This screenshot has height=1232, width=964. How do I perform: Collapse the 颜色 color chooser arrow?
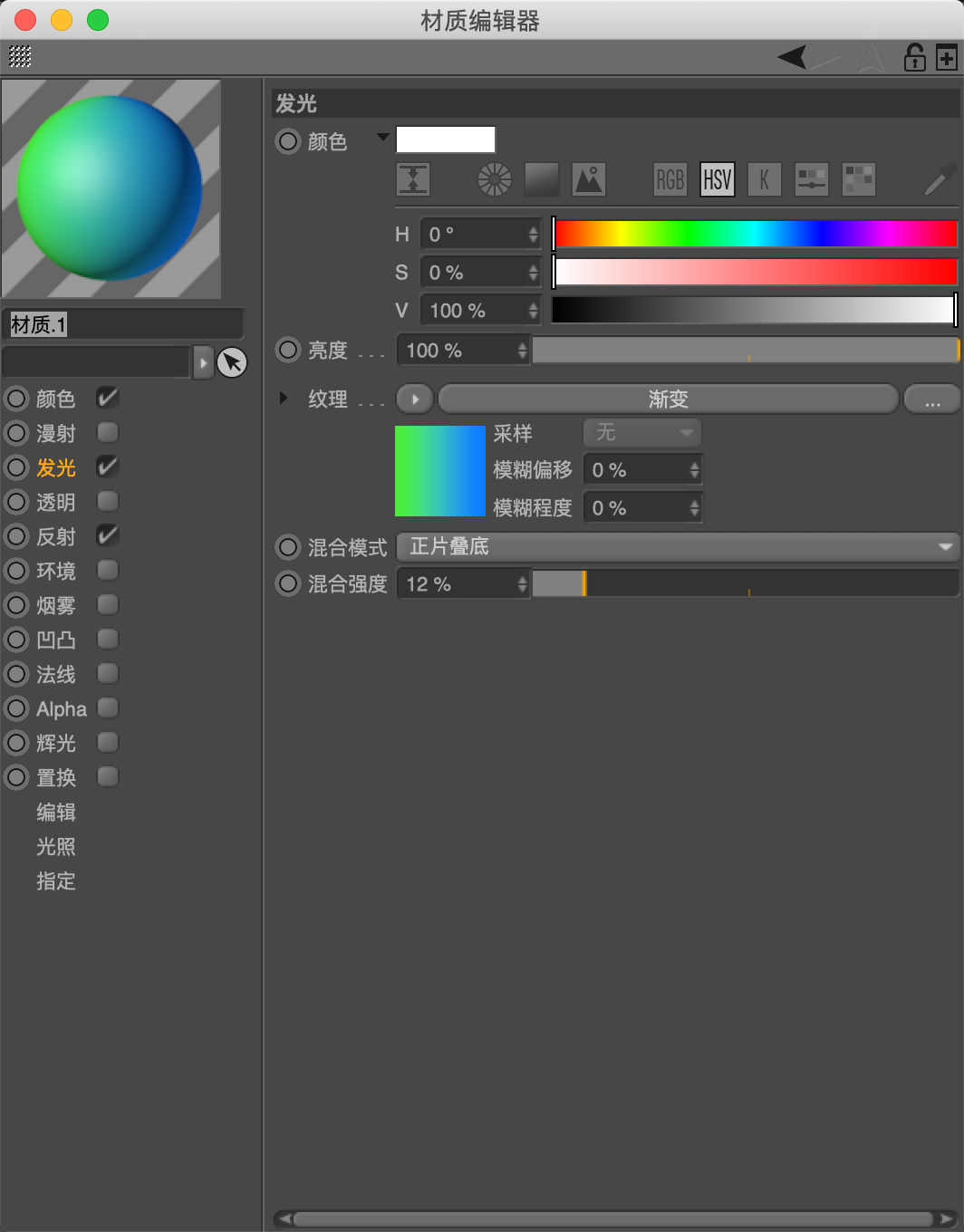382,138
